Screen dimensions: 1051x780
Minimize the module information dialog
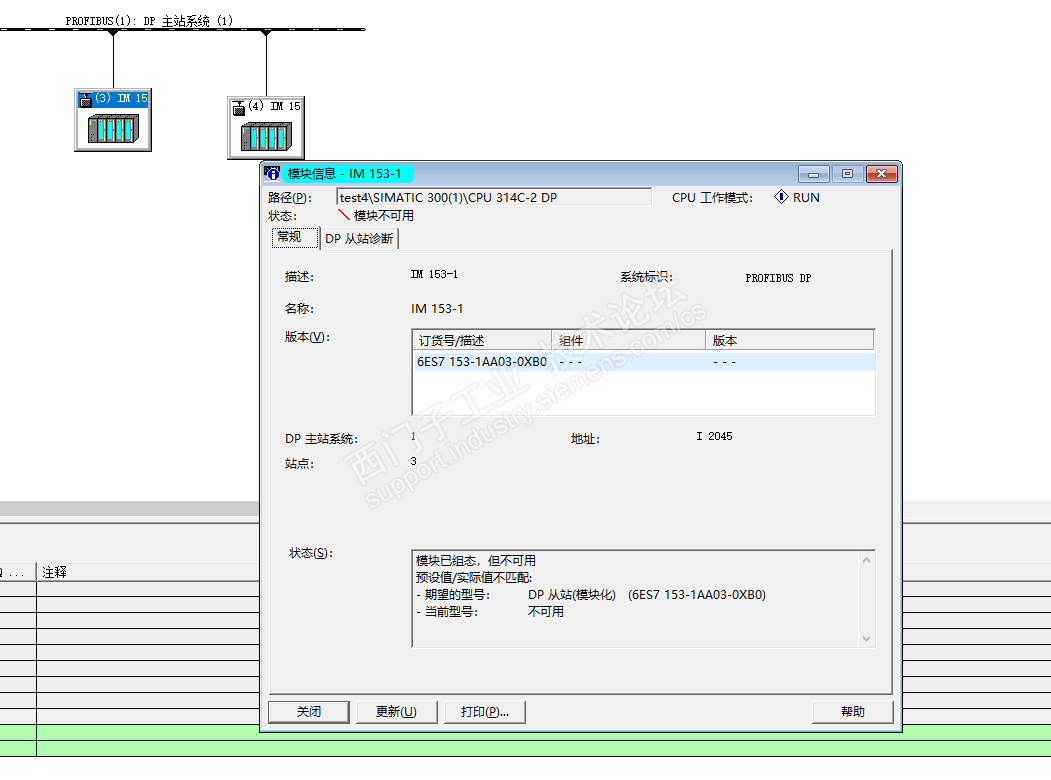(x=814, y=174)
